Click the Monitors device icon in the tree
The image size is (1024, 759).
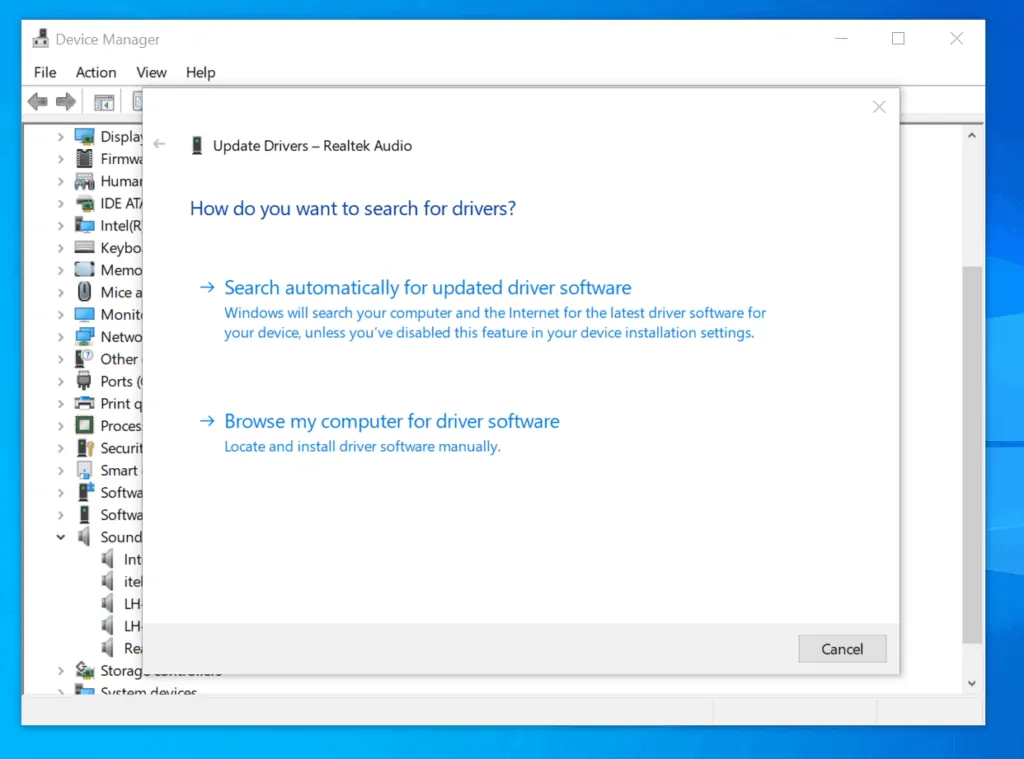pyautogui.click(x=85, y=314)
